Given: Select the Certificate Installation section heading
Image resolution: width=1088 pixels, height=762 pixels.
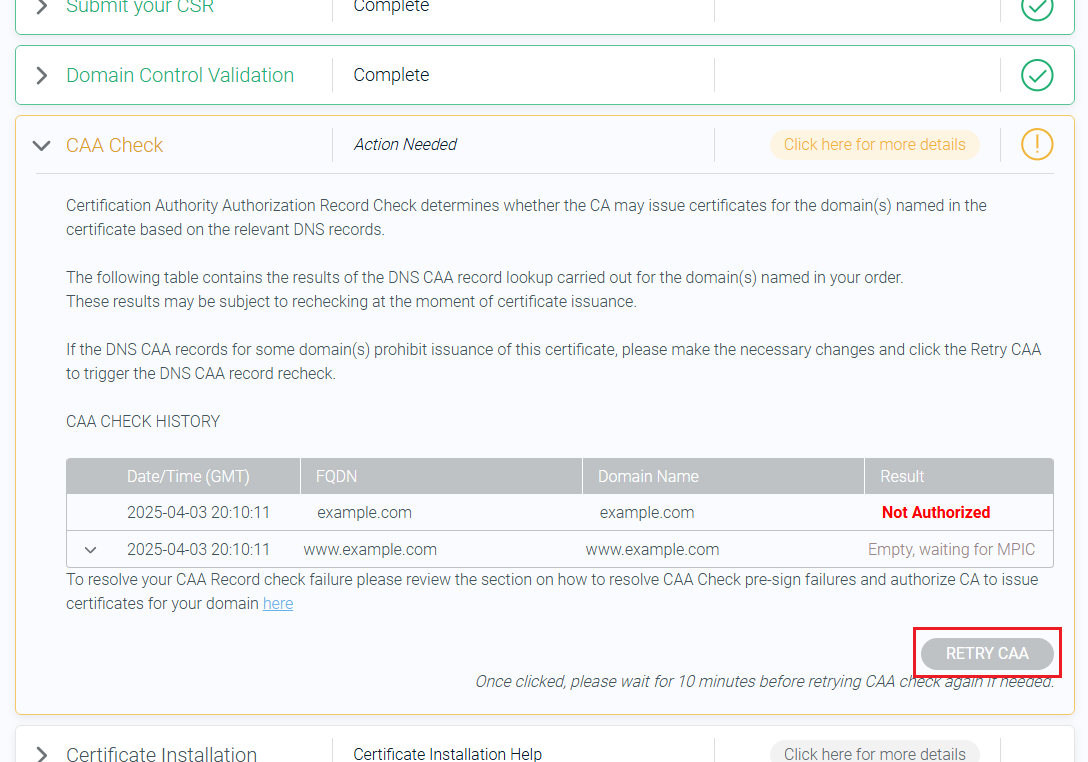Looking at the screenshot, I should [160, 753].
